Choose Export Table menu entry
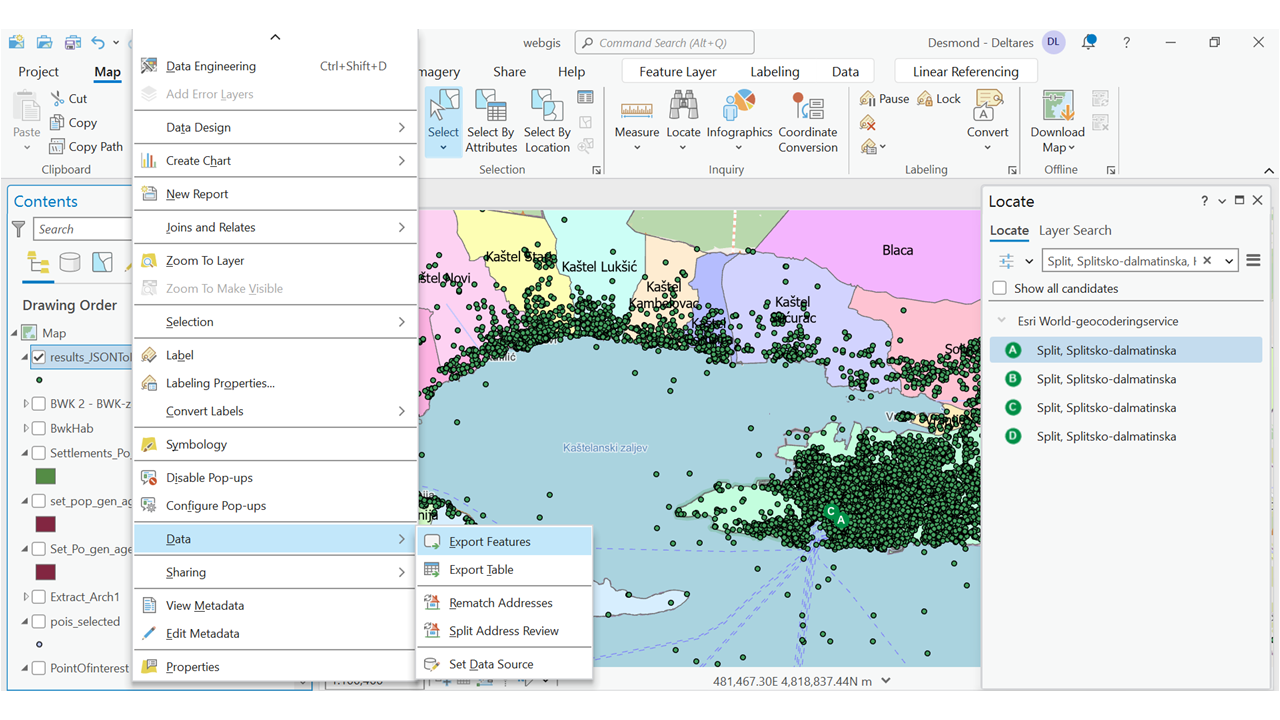 coord(505,569)
